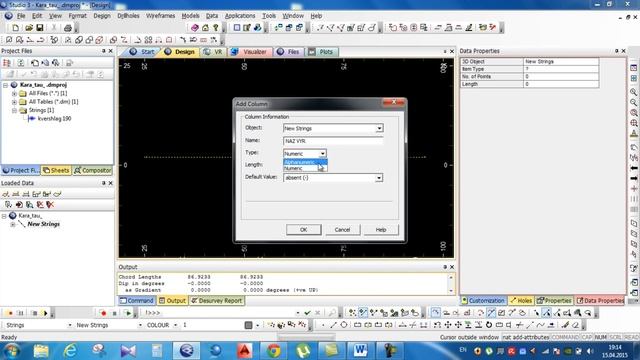Click zoom in magnifier on right sidebar

tap(633, 92)
